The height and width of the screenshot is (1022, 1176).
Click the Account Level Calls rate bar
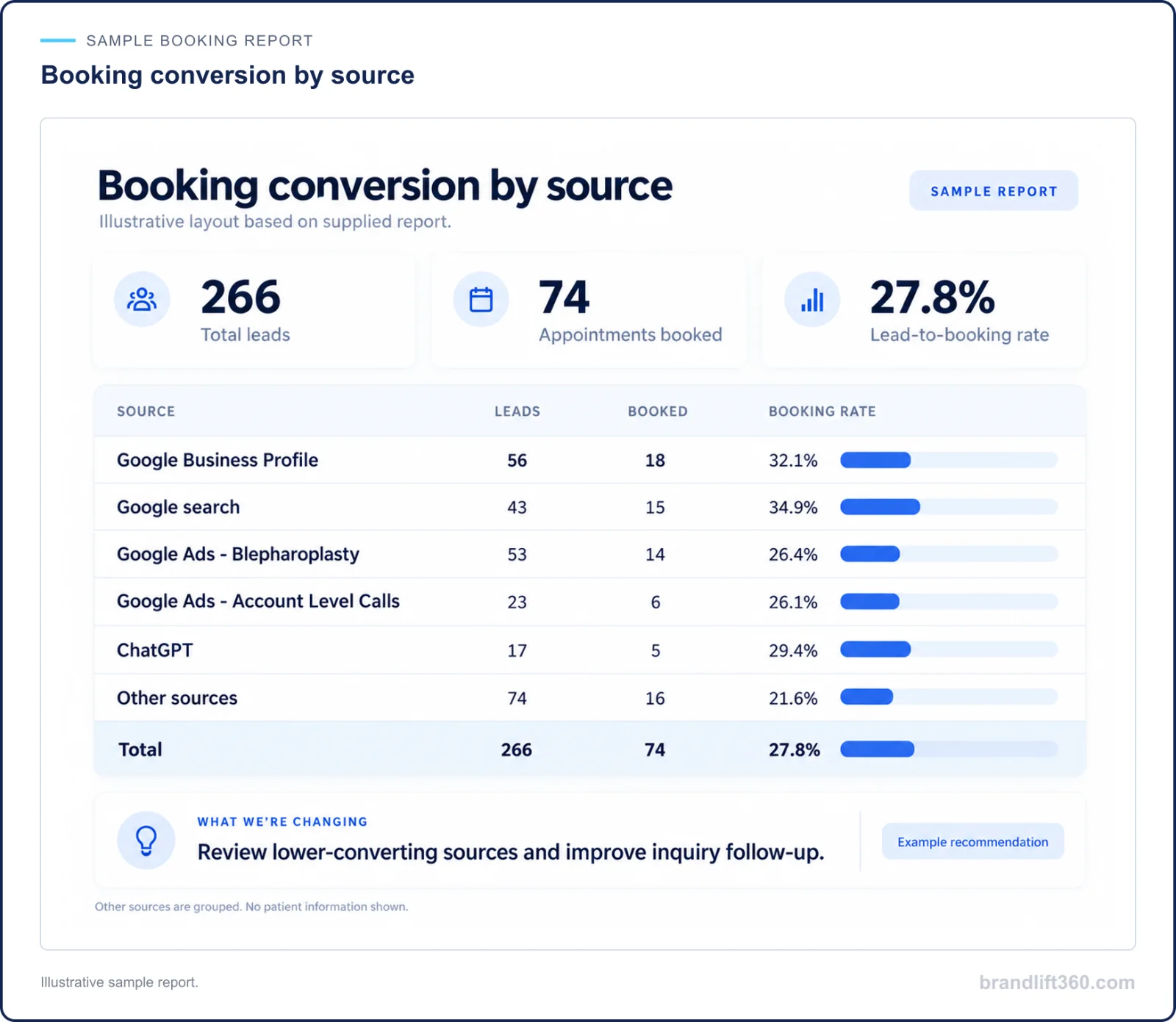pos(949,602)
